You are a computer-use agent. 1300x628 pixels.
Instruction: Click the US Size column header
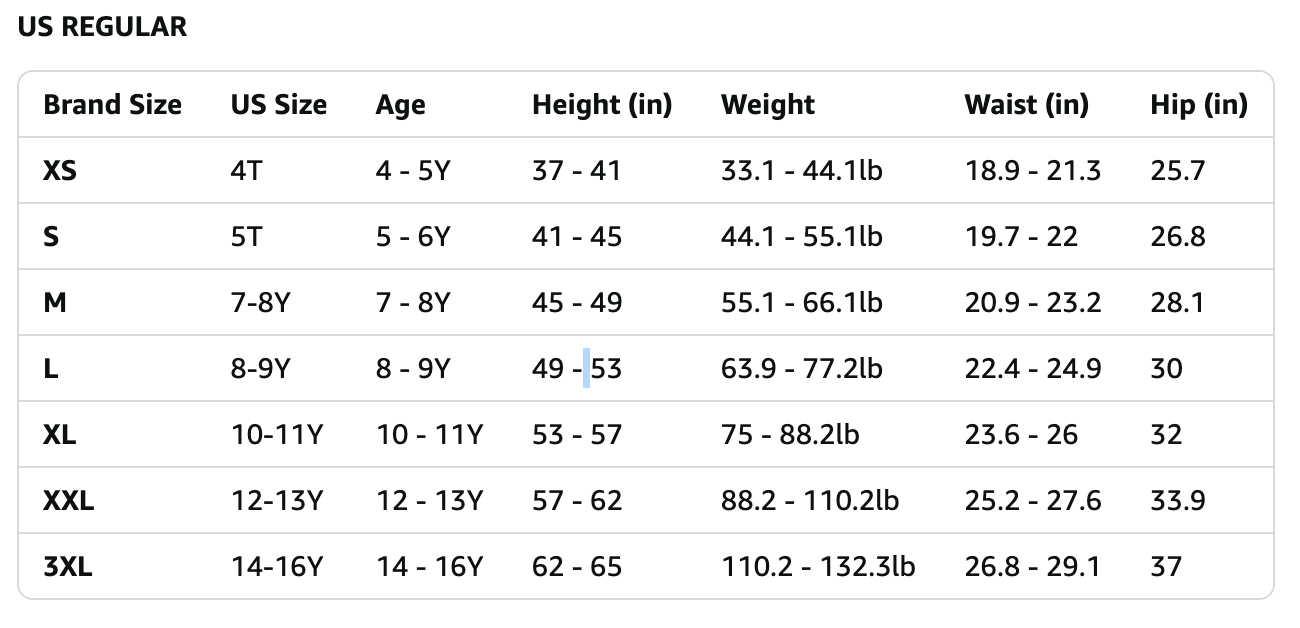[x=278, y=105]
